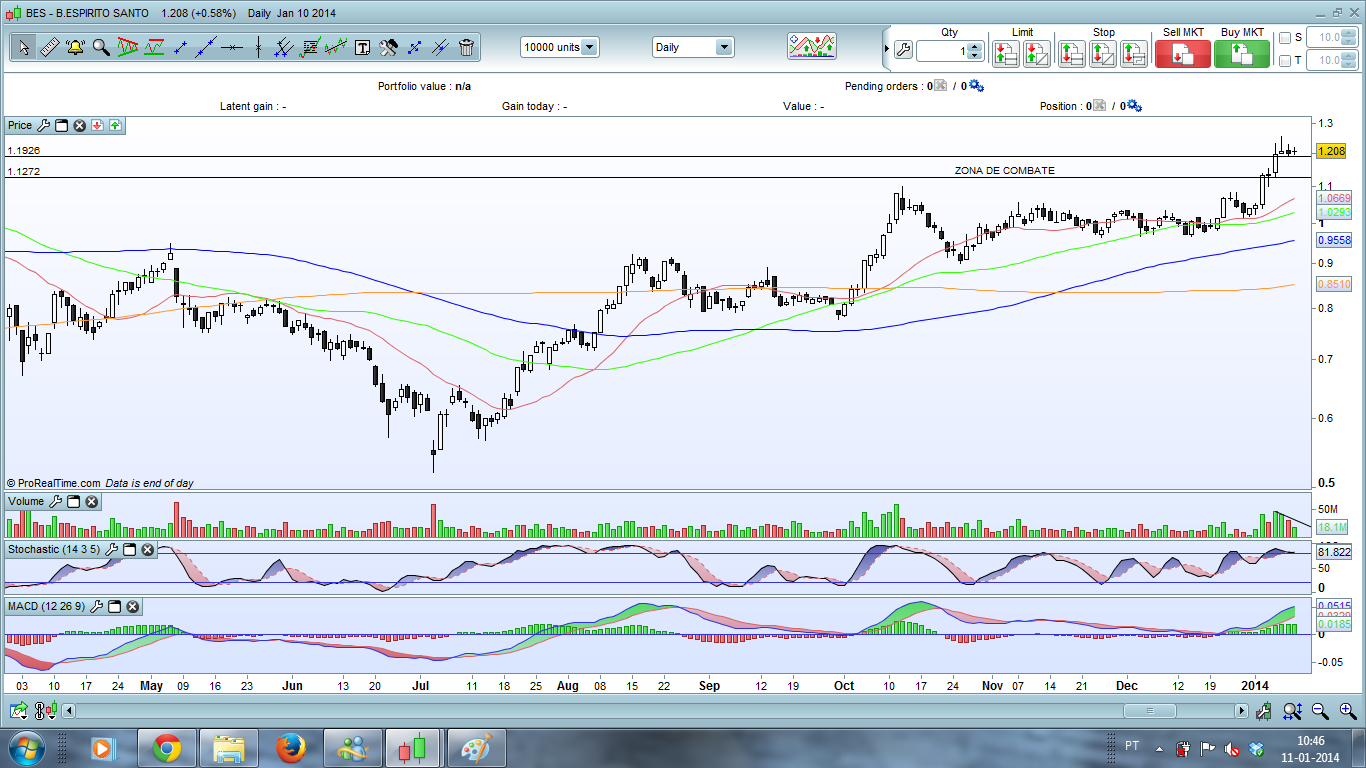Open Firefox from the Windows taskbar

tap(290, 748)
